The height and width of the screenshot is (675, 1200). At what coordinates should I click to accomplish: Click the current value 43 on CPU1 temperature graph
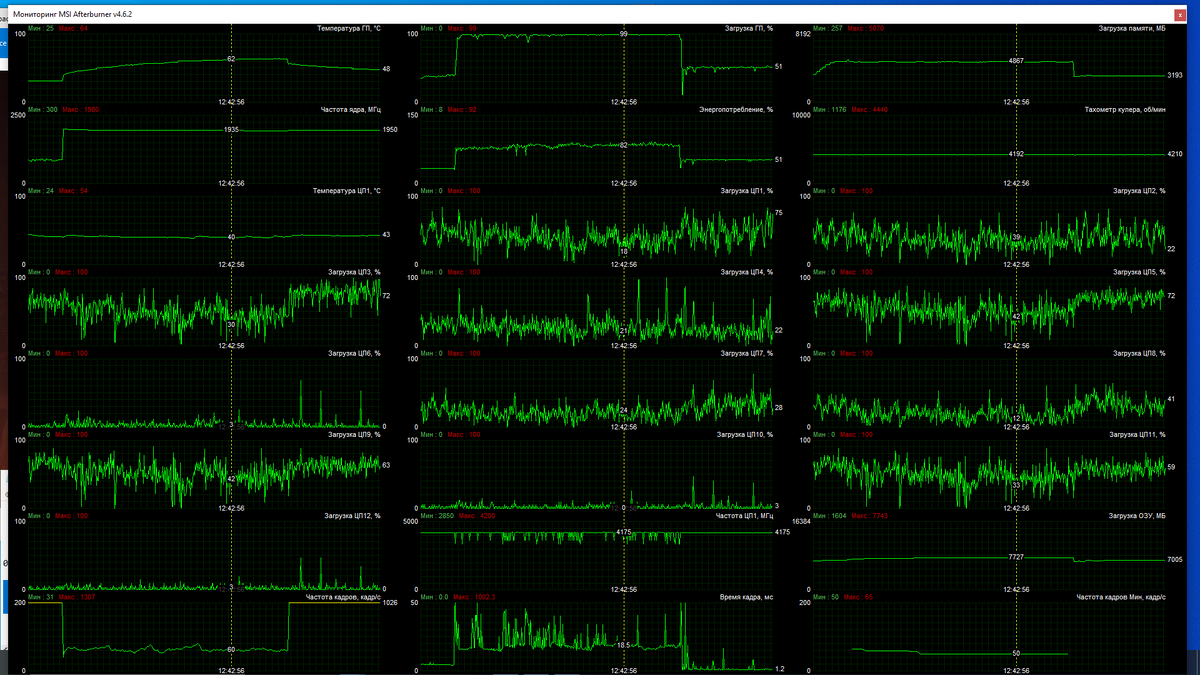[386, 235]
